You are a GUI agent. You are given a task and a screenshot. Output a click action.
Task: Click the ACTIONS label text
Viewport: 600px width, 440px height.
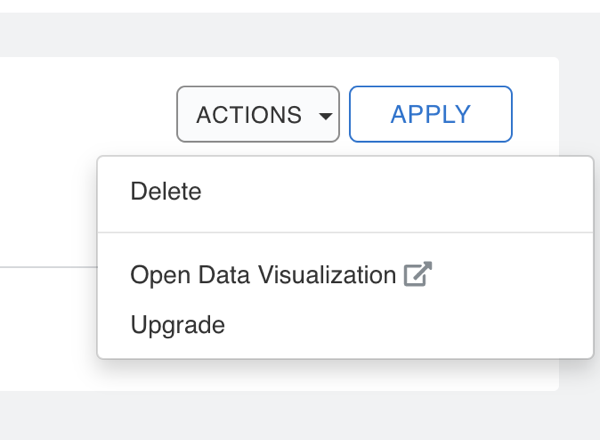pyautogui.click(x=249, y=115)
